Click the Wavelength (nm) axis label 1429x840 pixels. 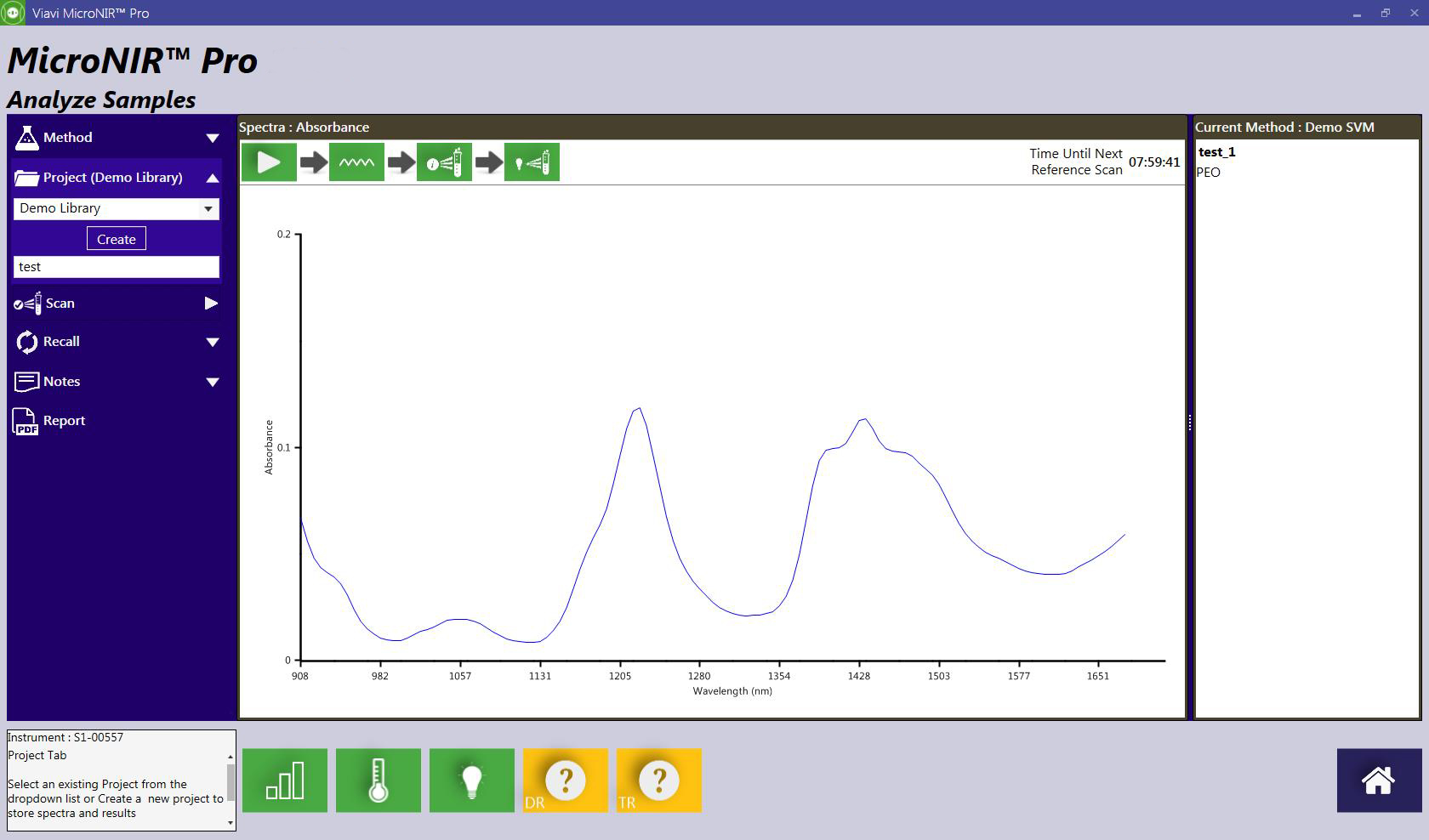[x=732, y=691]
